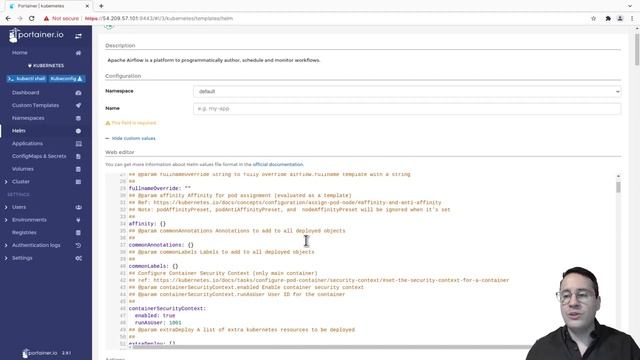The image size is (640, 360).
Task: Open the official documentation link
Action: point(278,164)
